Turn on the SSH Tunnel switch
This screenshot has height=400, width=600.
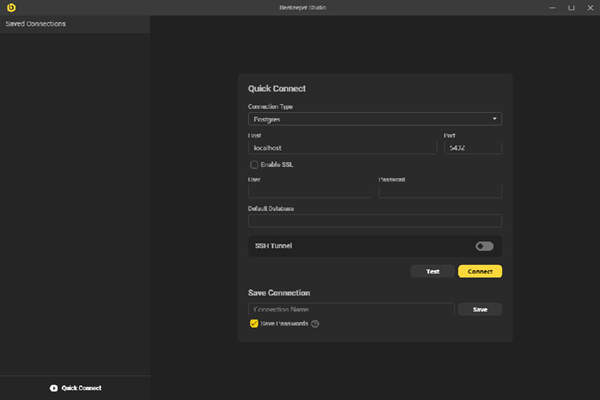(484, 246)
